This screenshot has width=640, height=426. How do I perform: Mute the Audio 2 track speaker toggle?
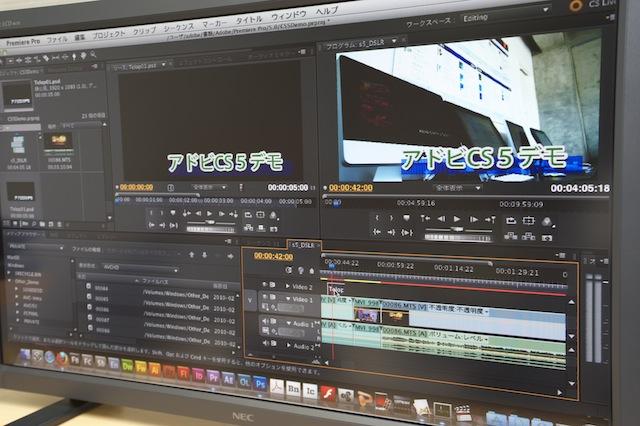pyautogui.click(x=266, y=343)
